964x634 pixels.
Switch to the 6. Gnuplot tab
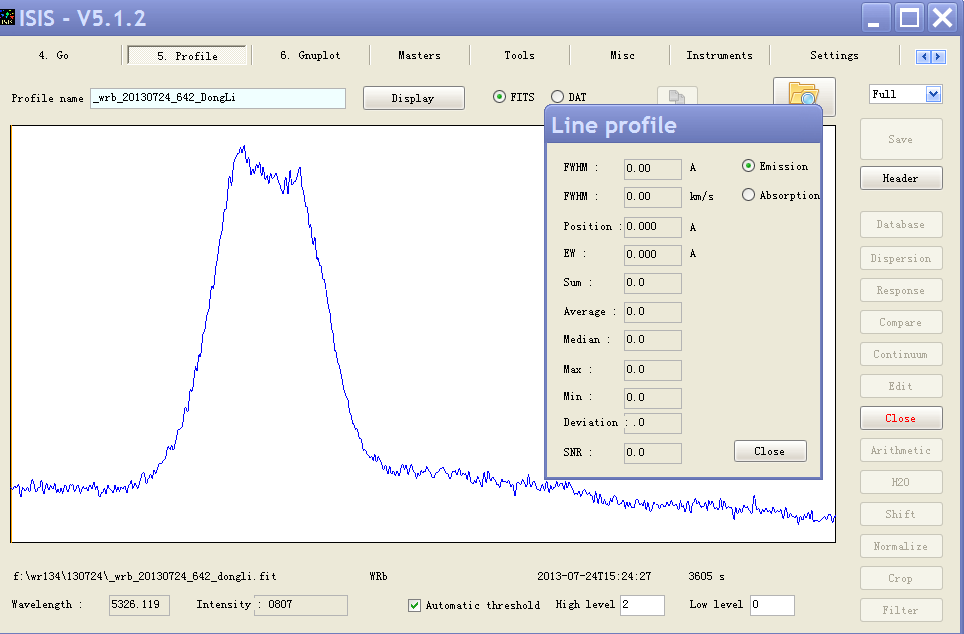coord(310,56)
